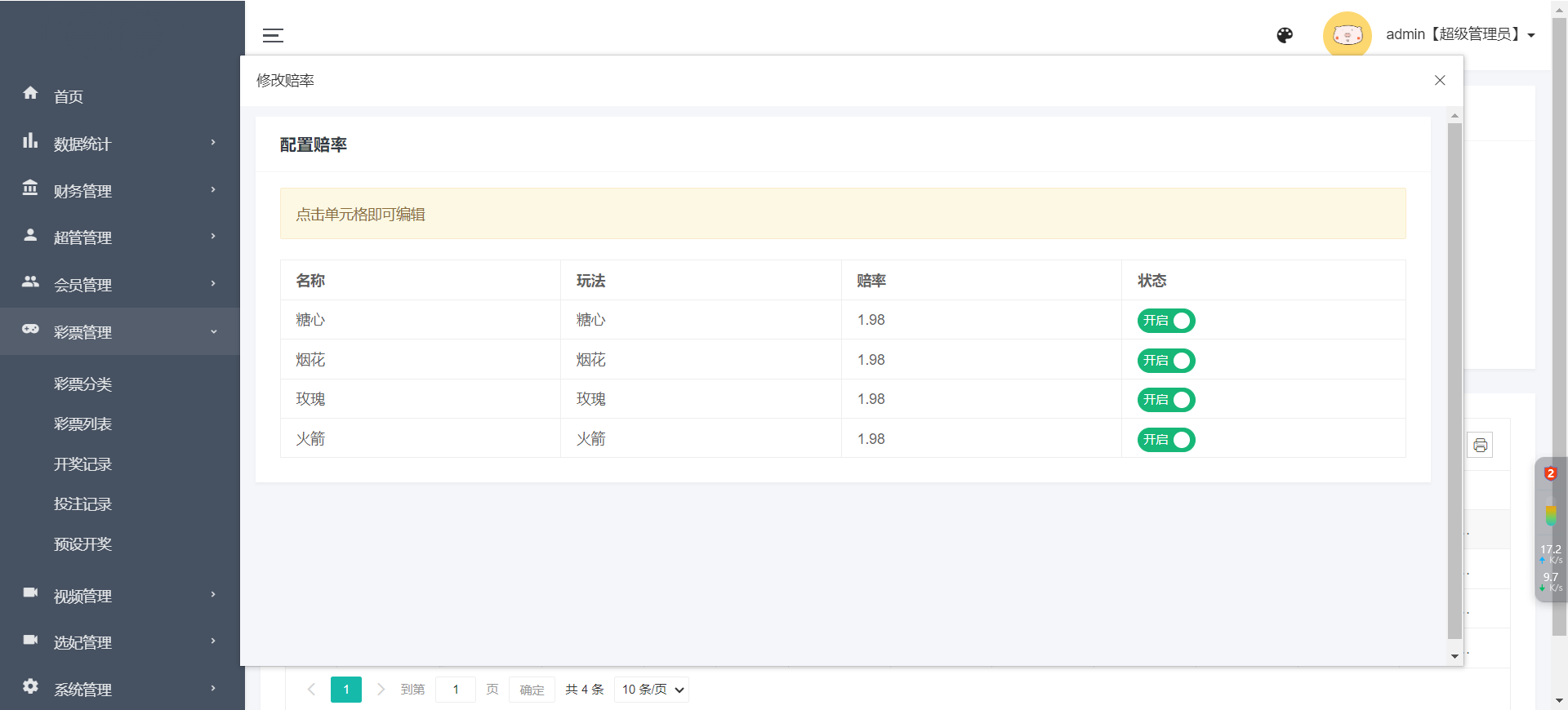
Task: Expand the 会员管理 sidebar menu
Action: click(120, 285)
